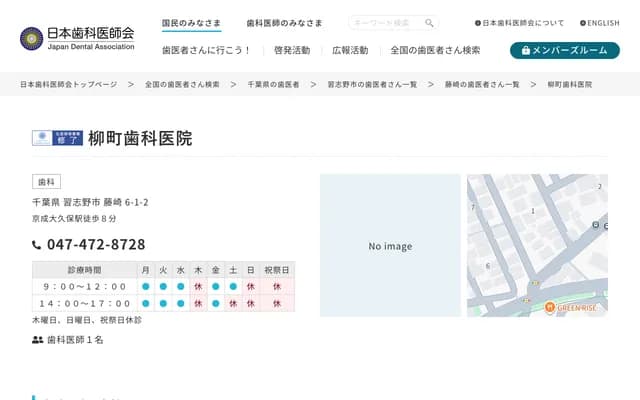Image resolution: width=640 pixels, height=400 pixels.
Task: Click the search magnifier icon
Action: (429, 23)
